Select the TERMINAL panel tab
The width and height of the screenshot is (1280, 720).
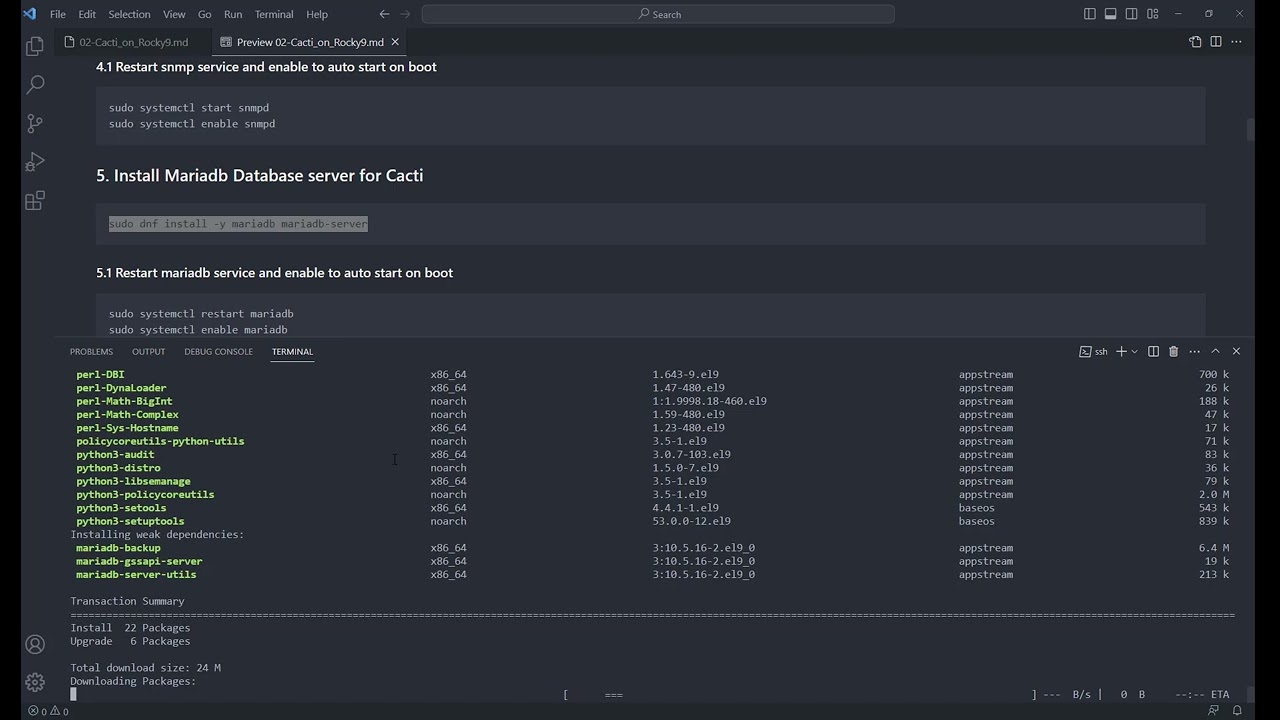coord(292,352)
